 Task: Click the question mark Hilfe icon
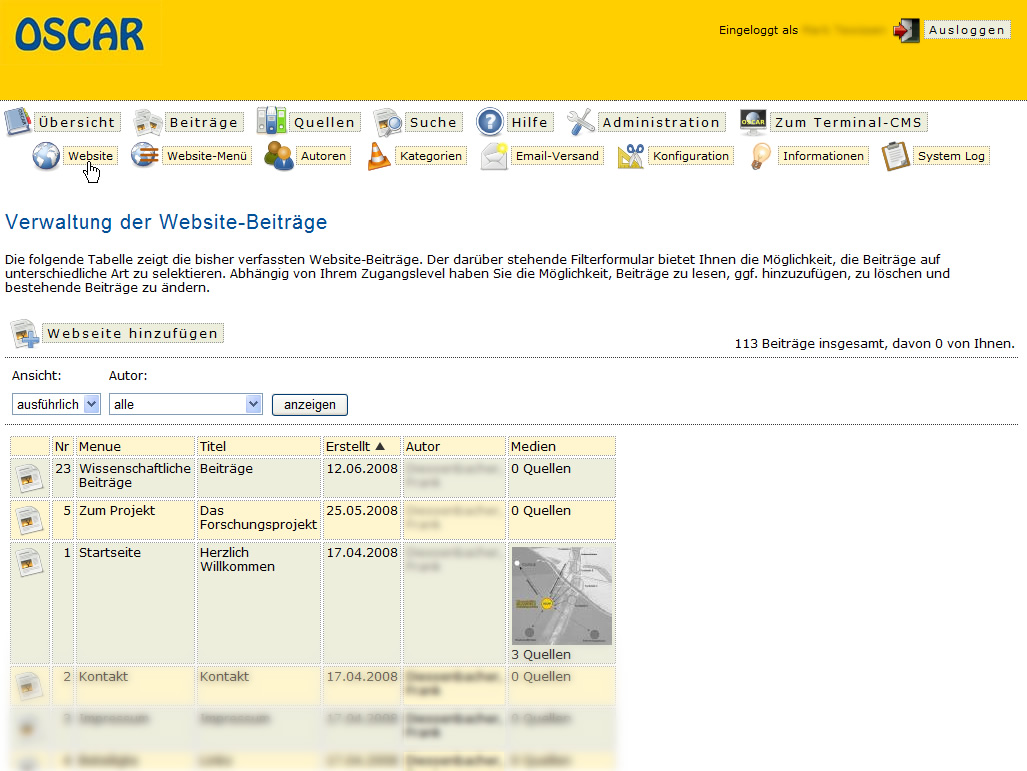coord(489,122)
